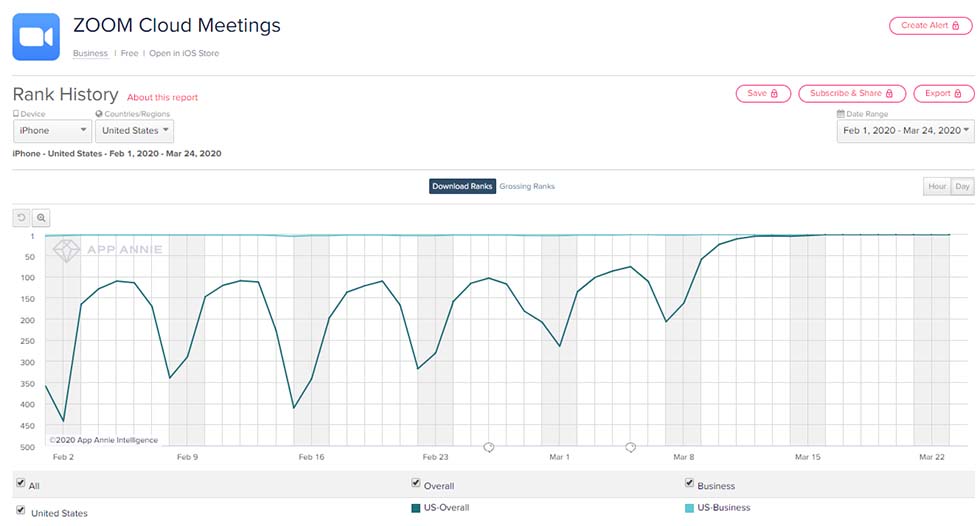Screen dimensions: 980x526
Task: Click the calendar icon beside Date Range
Action: pyautogui.click(x=841, y=114)
